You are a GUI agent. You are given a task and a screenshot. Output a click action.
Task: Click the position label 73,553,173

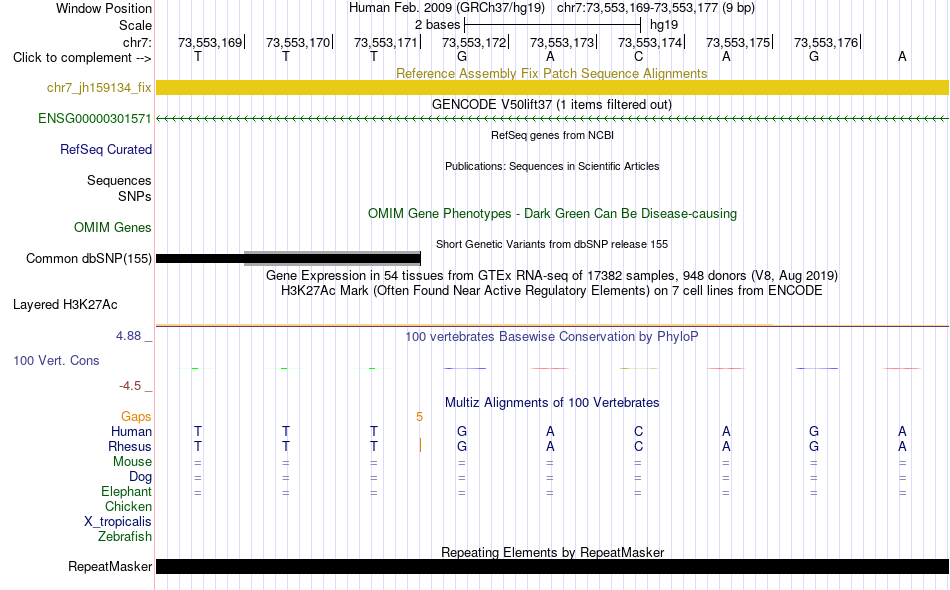coord(562,42)
